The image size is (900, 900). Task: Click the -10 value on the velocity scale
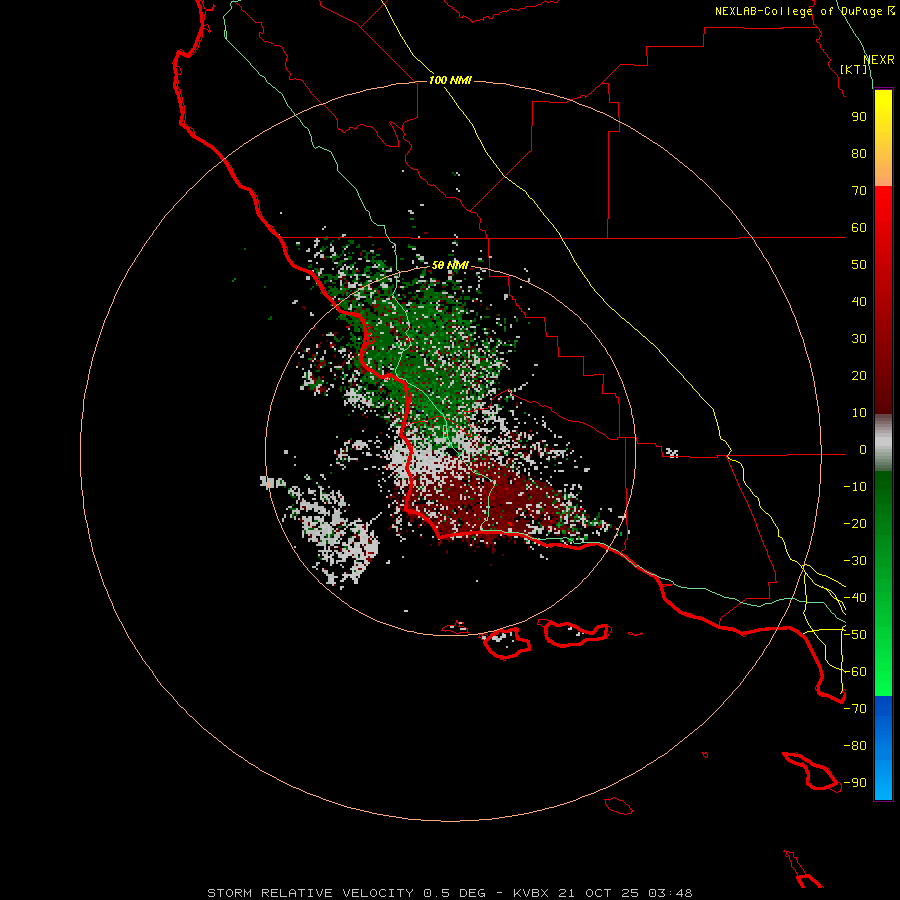[x=855, y=487]
